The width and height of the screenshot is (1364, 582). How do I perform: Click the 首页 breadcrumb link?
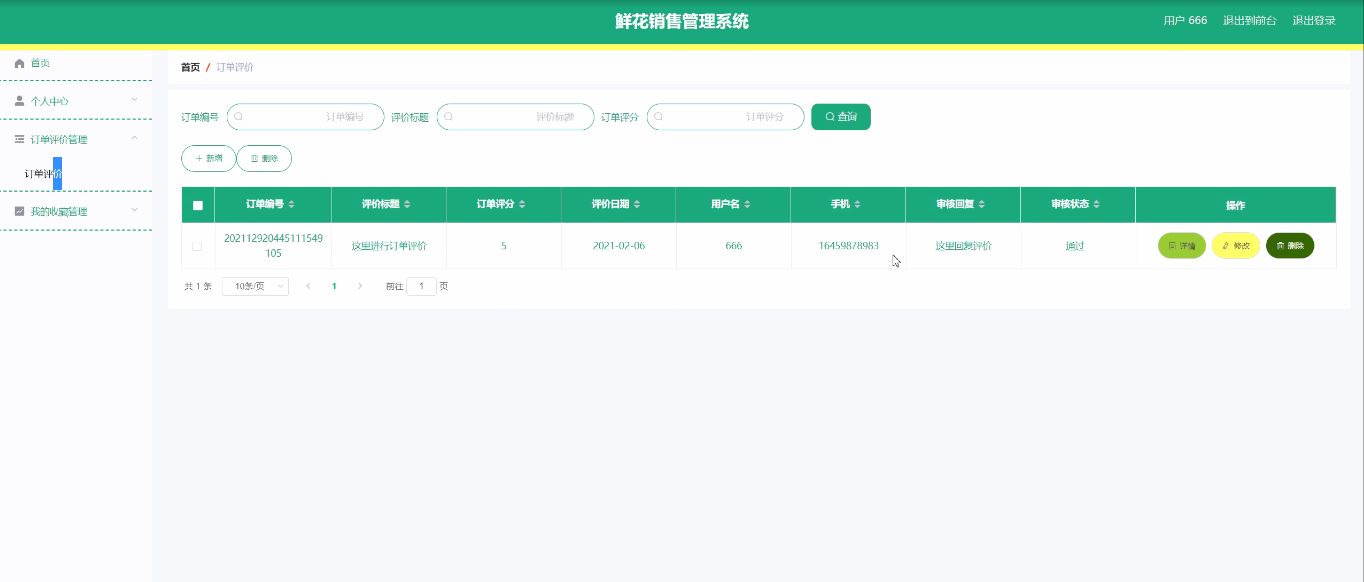(x=190, y=67)
